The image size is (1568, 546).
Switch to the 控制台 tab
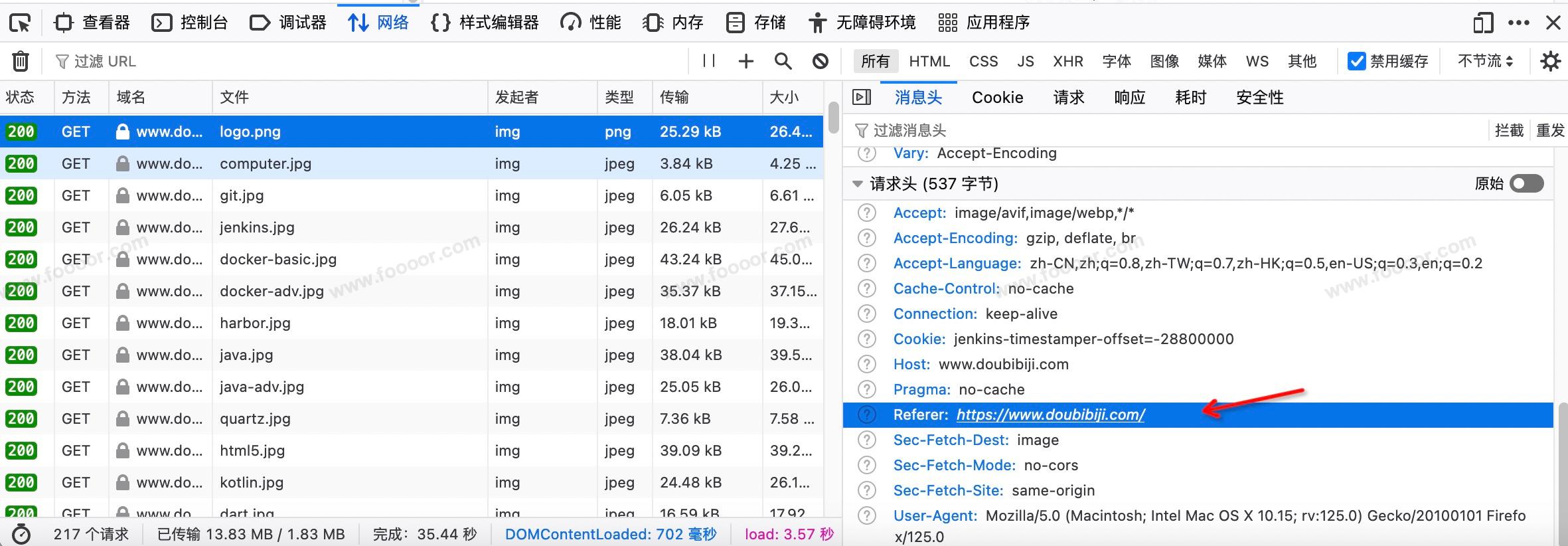click(190, 23)
